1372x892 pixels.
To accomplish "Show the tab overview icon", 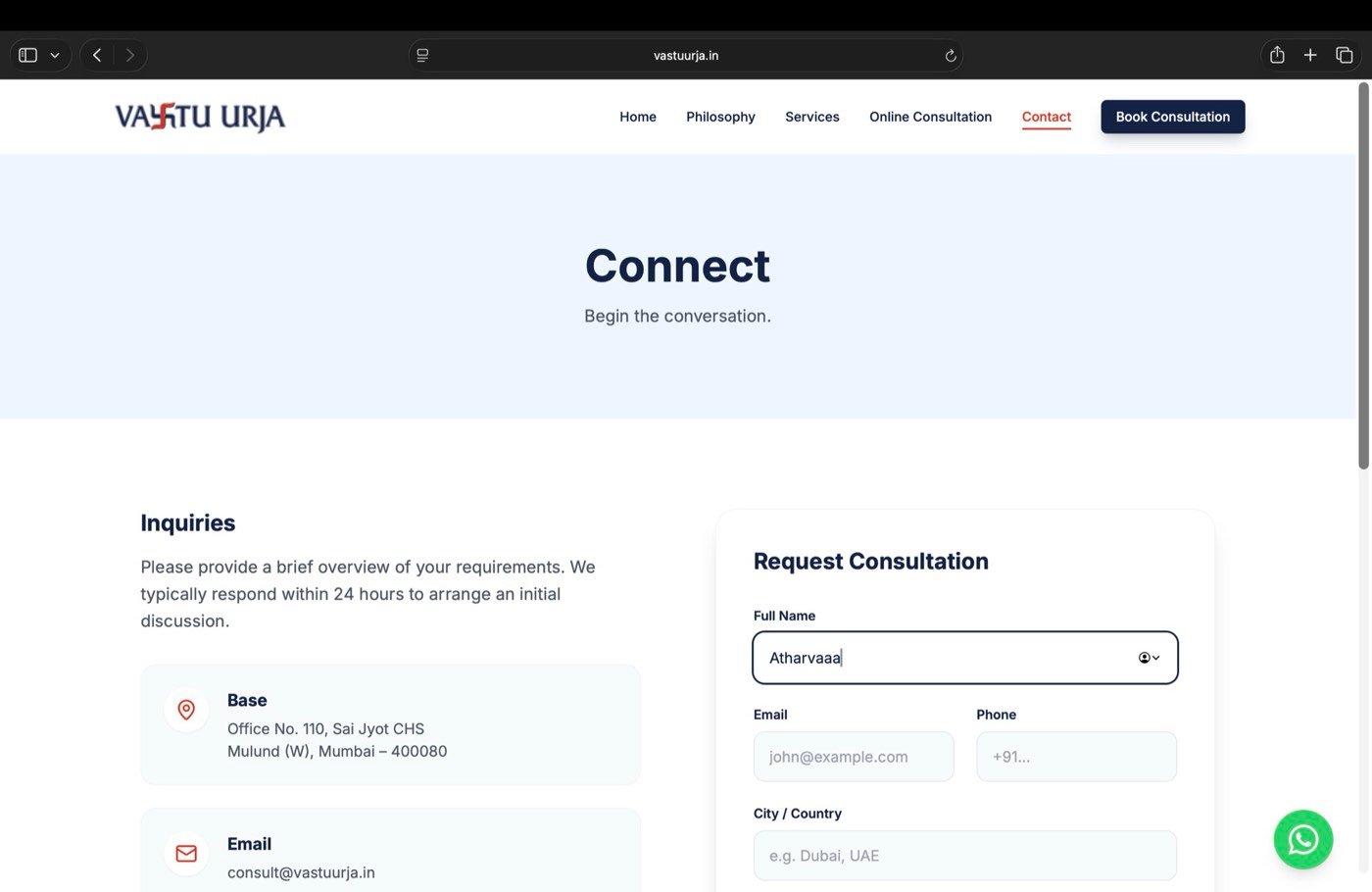I will pyautogui.click(x=1345, y=55).
